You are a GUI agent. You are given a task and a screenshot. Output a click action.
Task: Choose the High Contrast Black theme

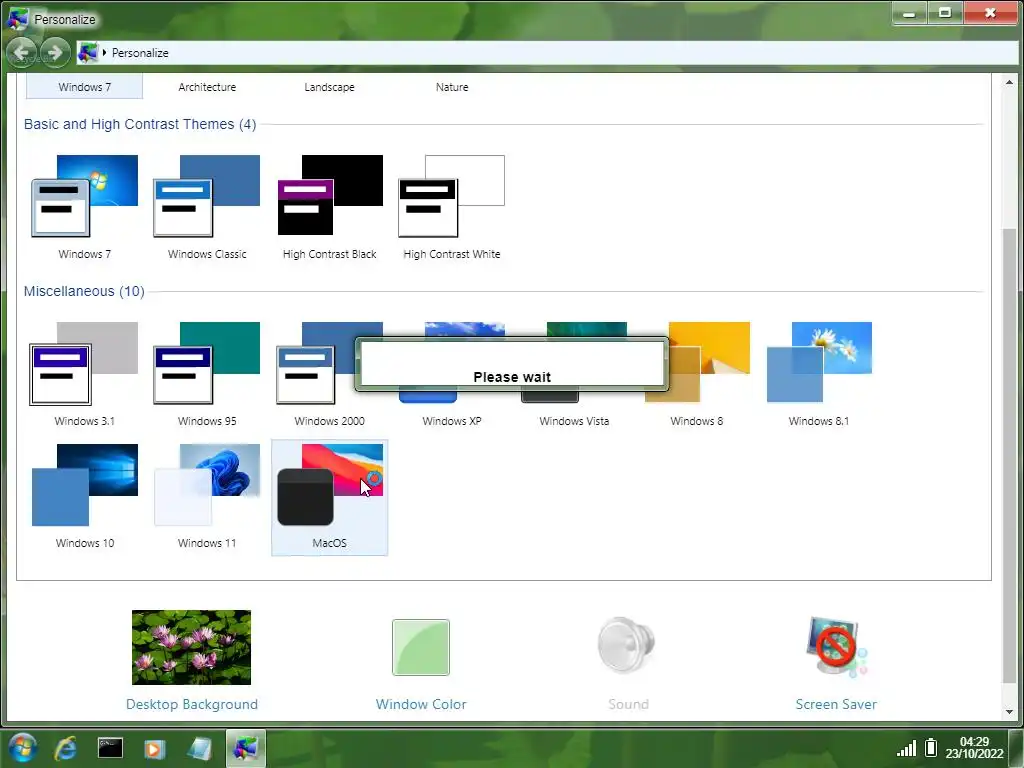point(330,195)
